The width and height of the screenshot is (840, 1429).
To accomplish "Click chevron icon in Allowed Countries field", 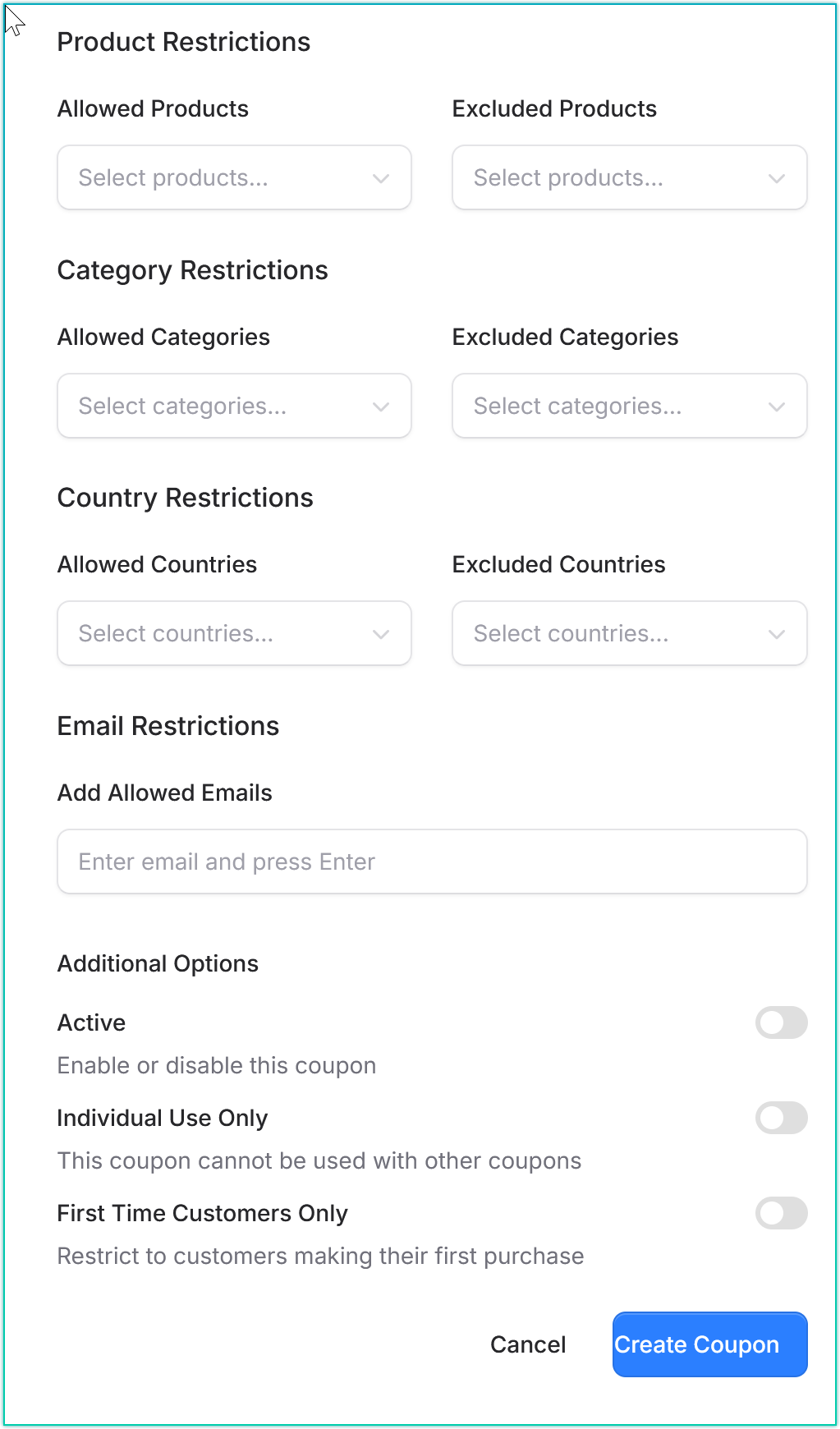I will click(x=381, y=634).
